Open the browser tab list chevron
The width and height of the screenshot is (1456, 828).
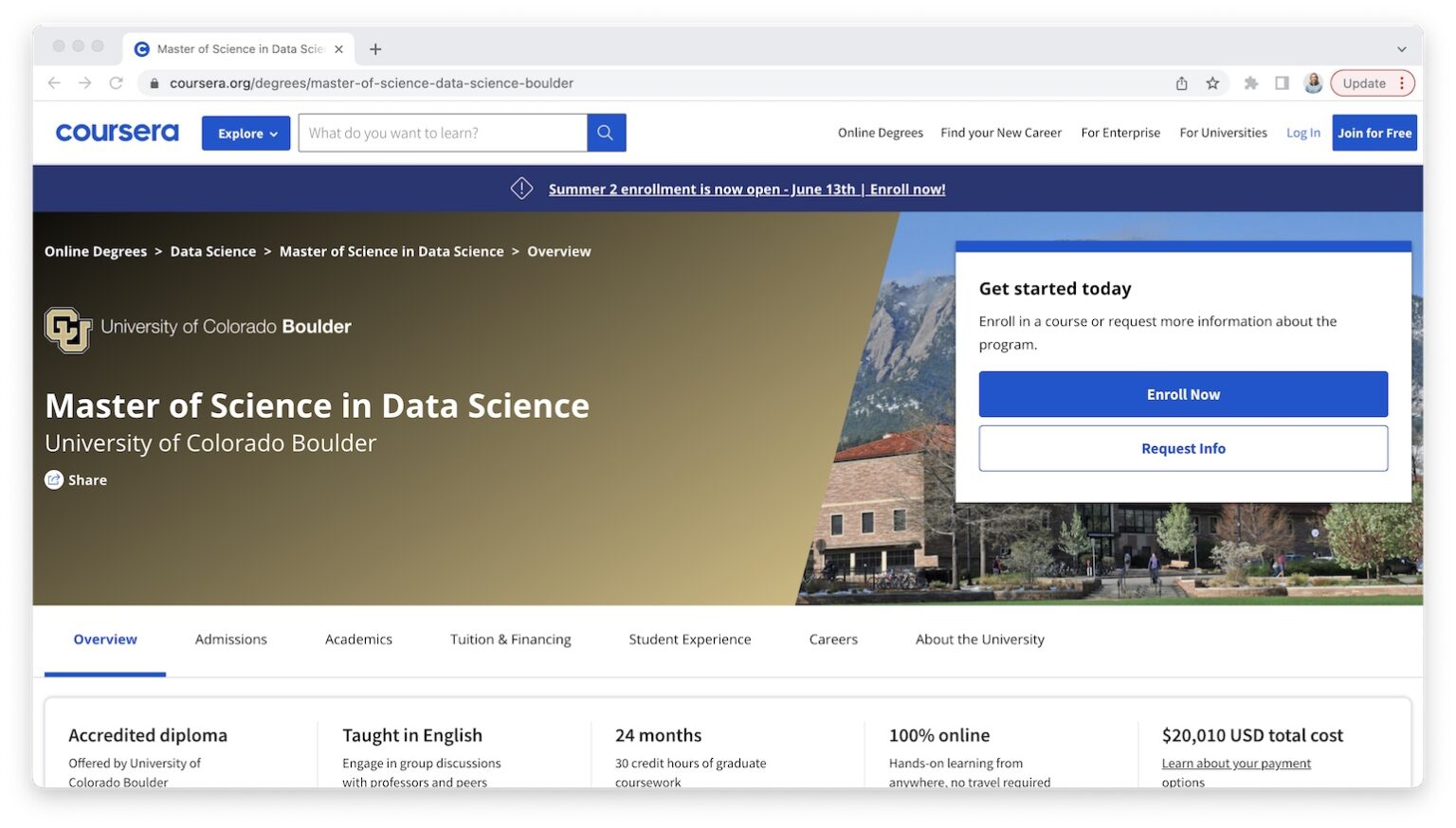pyautogui.click(x=1401, y=48)
